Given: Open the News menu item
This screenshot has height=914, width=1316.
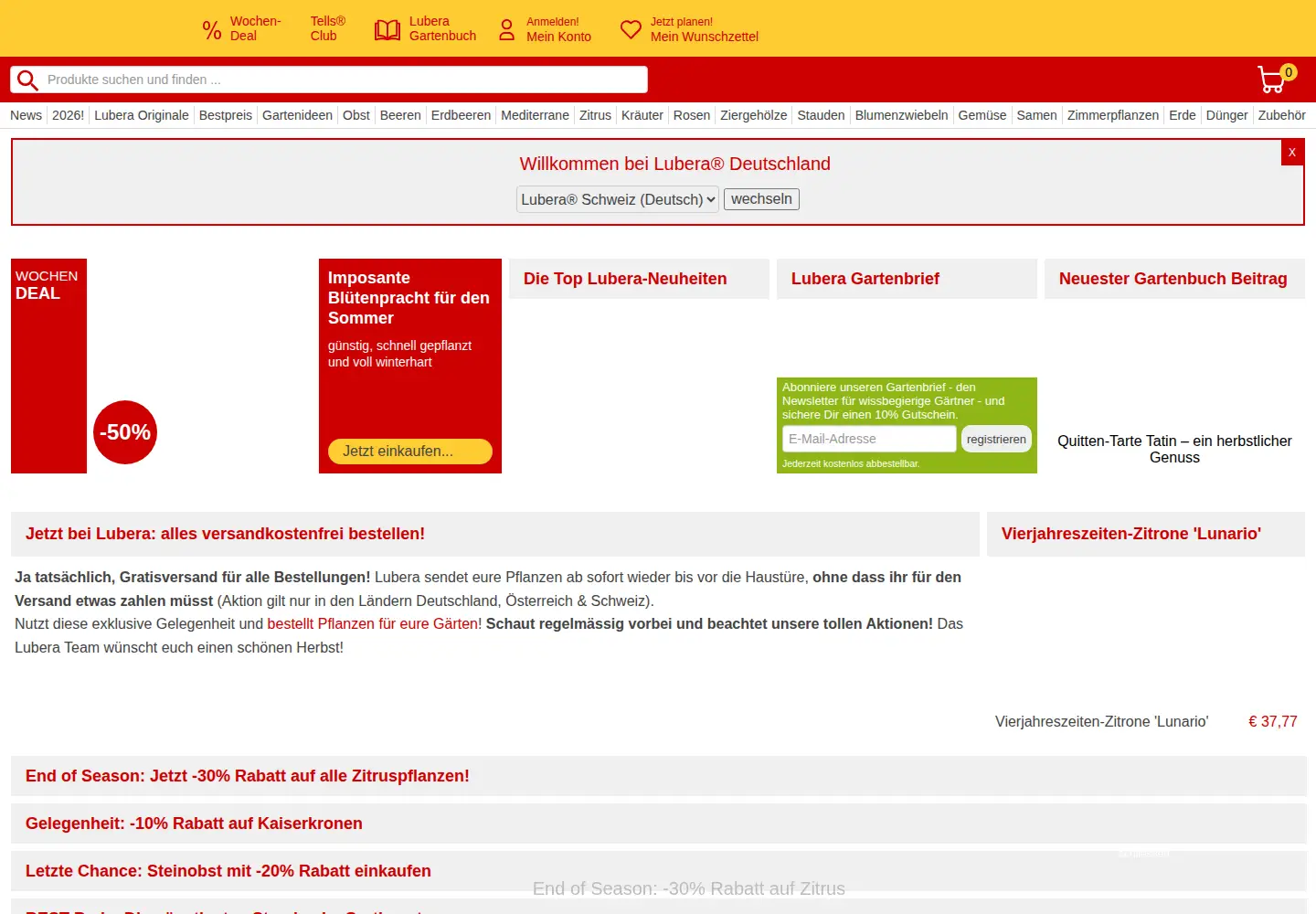Looking at the screenshot, I should [x=26, y=115].
